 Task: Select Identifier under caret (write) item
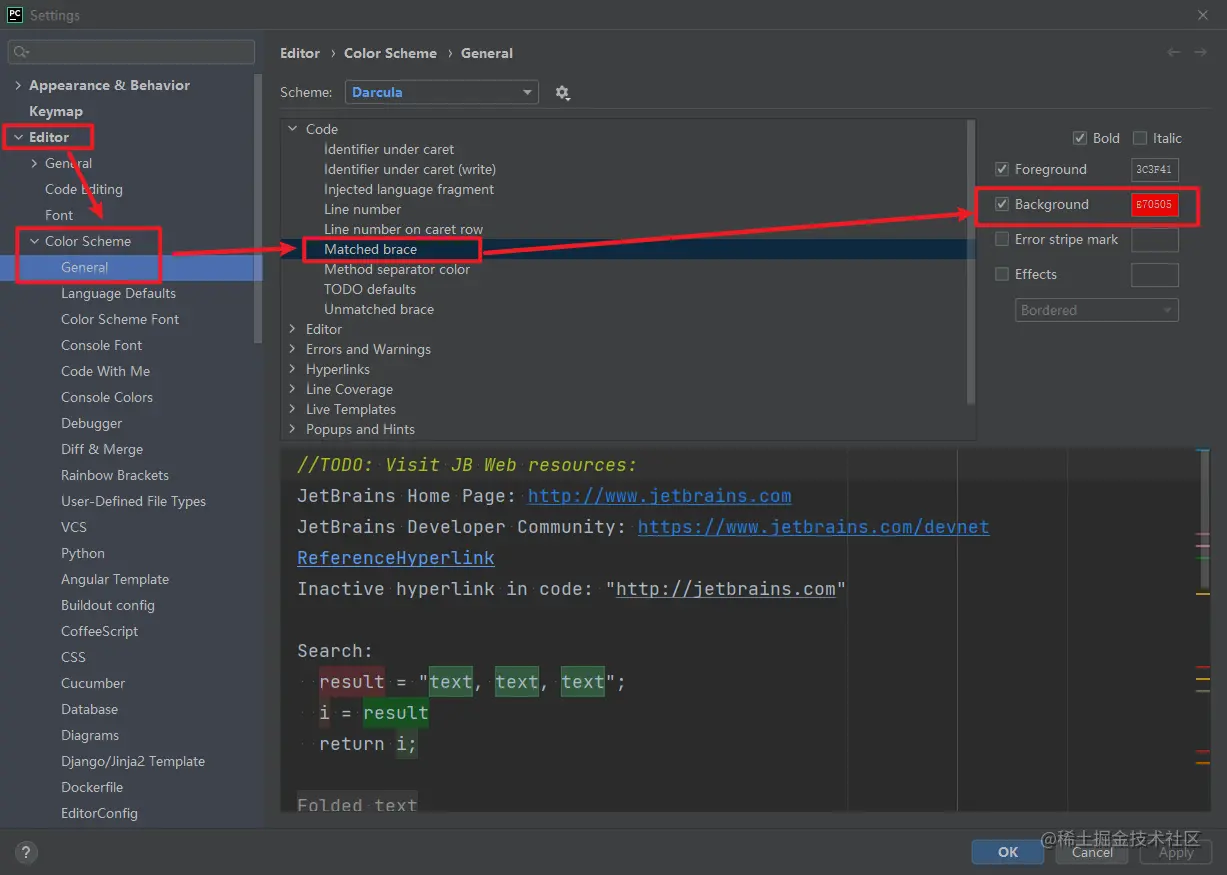[410, 169]
